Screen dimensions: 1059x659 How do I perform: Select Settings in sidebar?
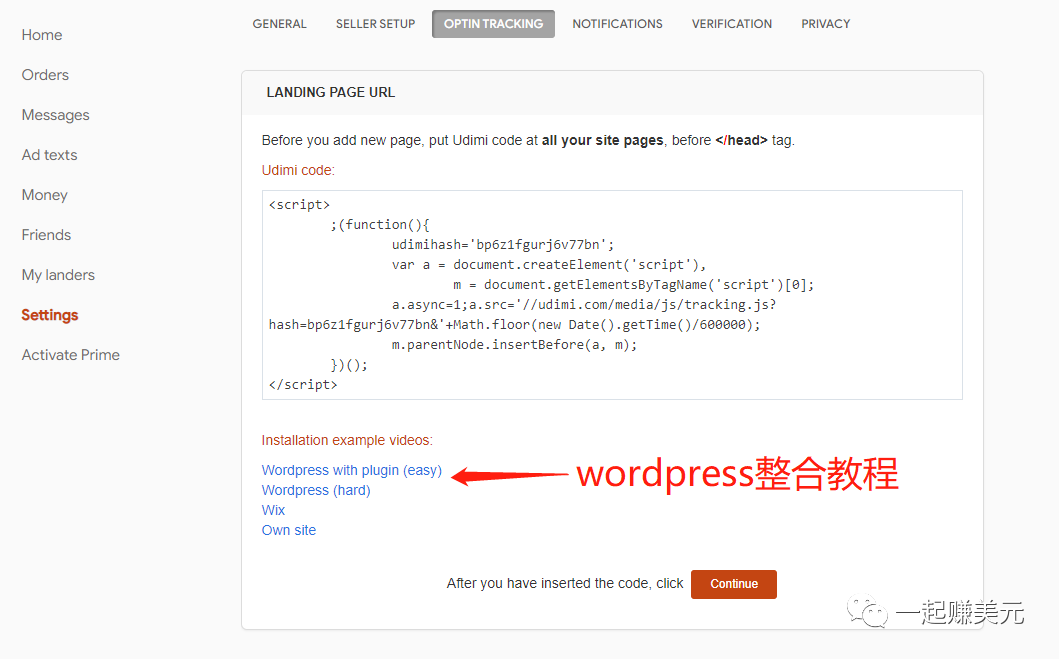coord(50,315)
